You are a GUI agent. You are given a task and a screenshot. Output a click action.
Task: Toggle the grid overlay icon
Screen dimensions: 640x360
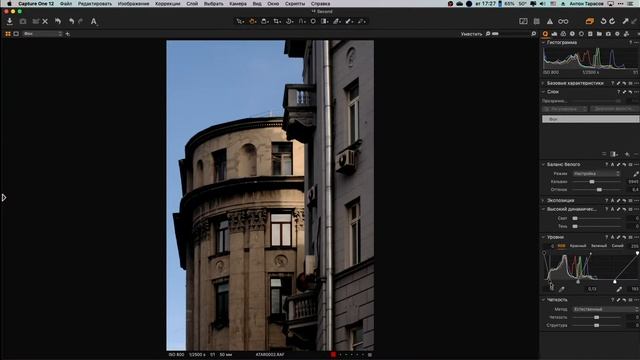(537, 21)
